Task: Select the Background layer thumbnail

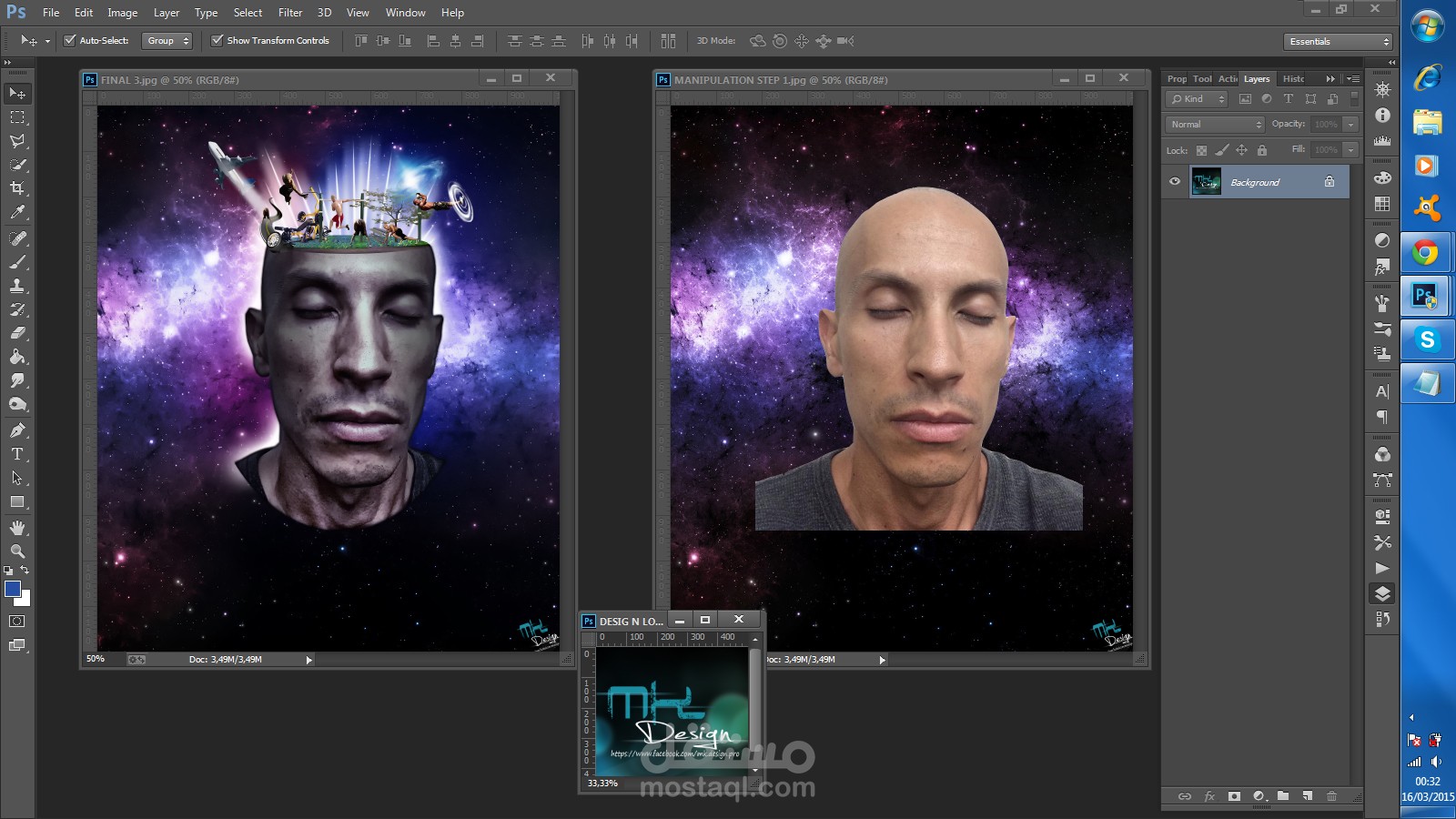Action: tap(1208, 182)
